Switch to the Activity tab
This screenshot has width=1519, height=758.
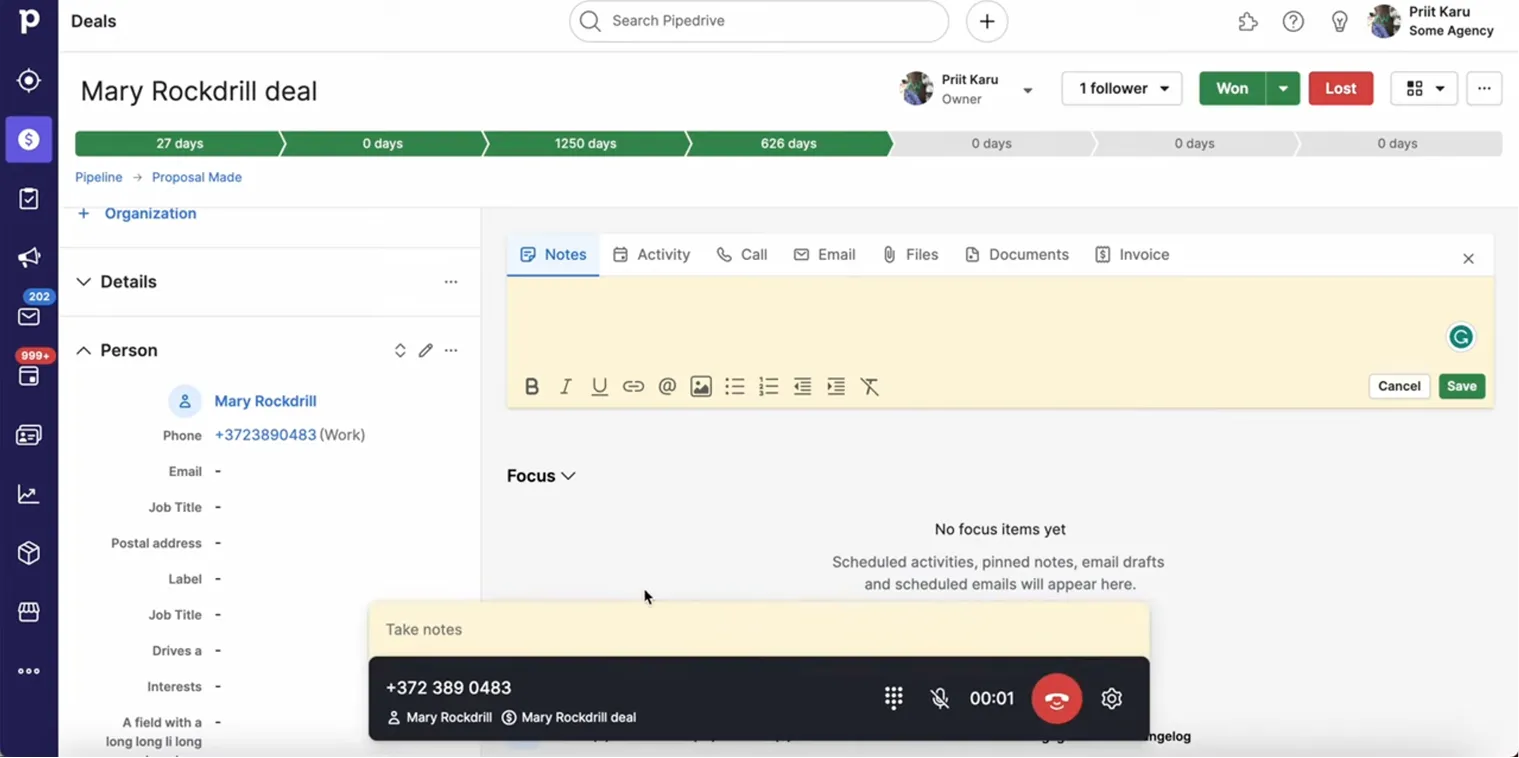coord(652,255)
